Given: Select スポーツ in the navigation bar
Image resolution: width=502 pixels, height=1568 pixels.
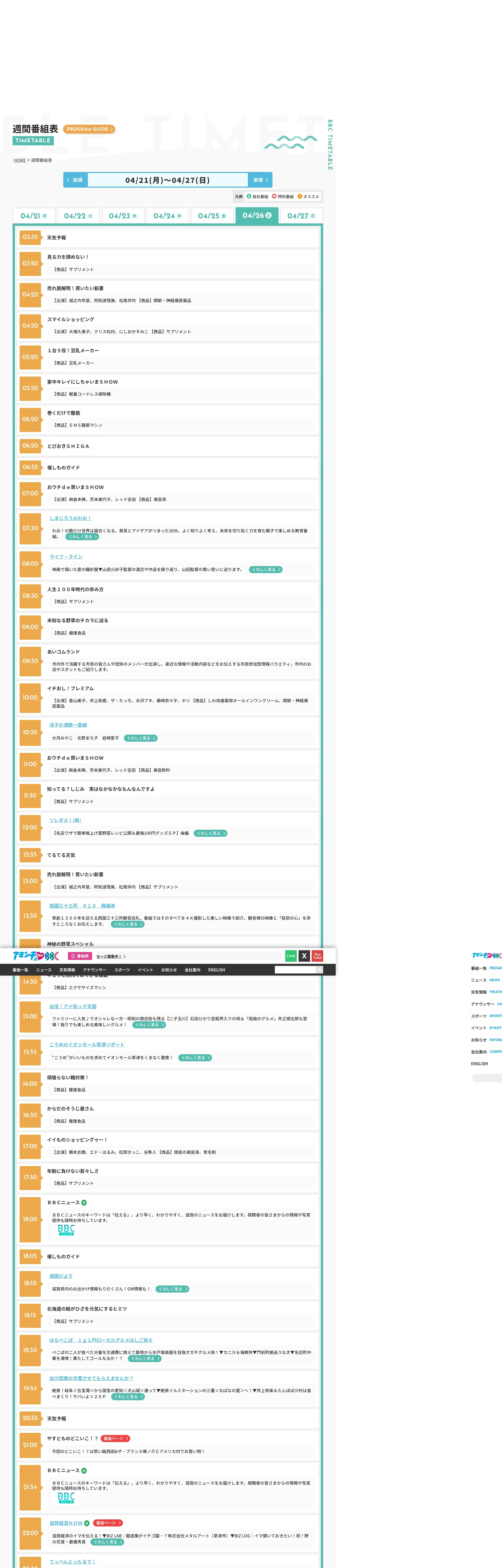Looking at the screenshot, I should pyautogui.click(x=122, y=970).
